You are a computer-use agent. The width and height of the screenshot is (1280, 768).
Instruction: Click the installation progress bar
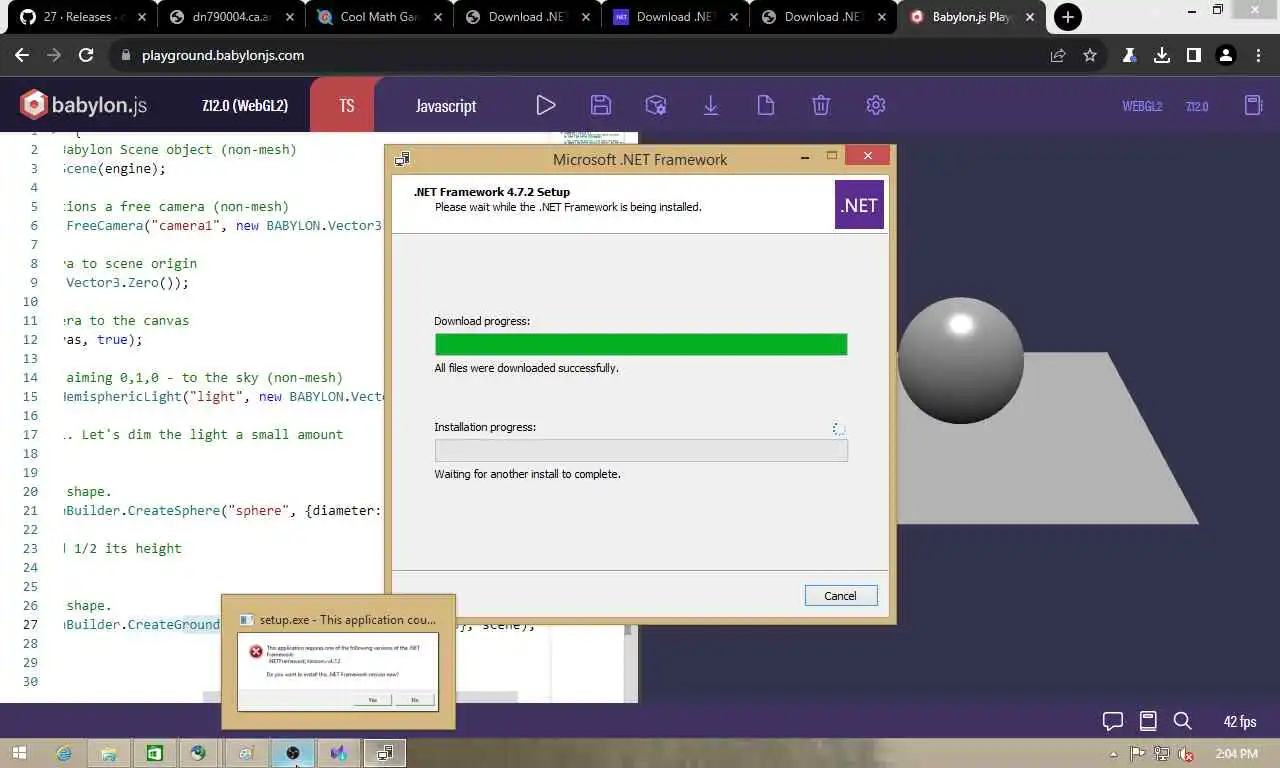coord(641,450)
